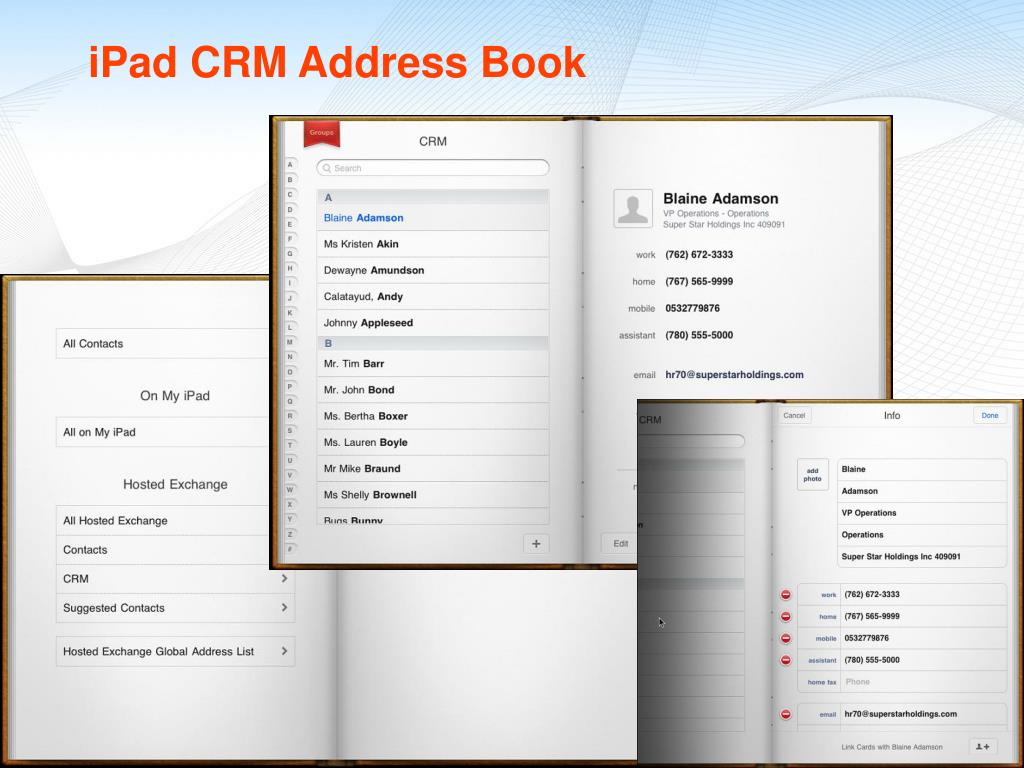Open the Contacts group row
This screenshot has height=768, width=1024.
coord(163,550)
